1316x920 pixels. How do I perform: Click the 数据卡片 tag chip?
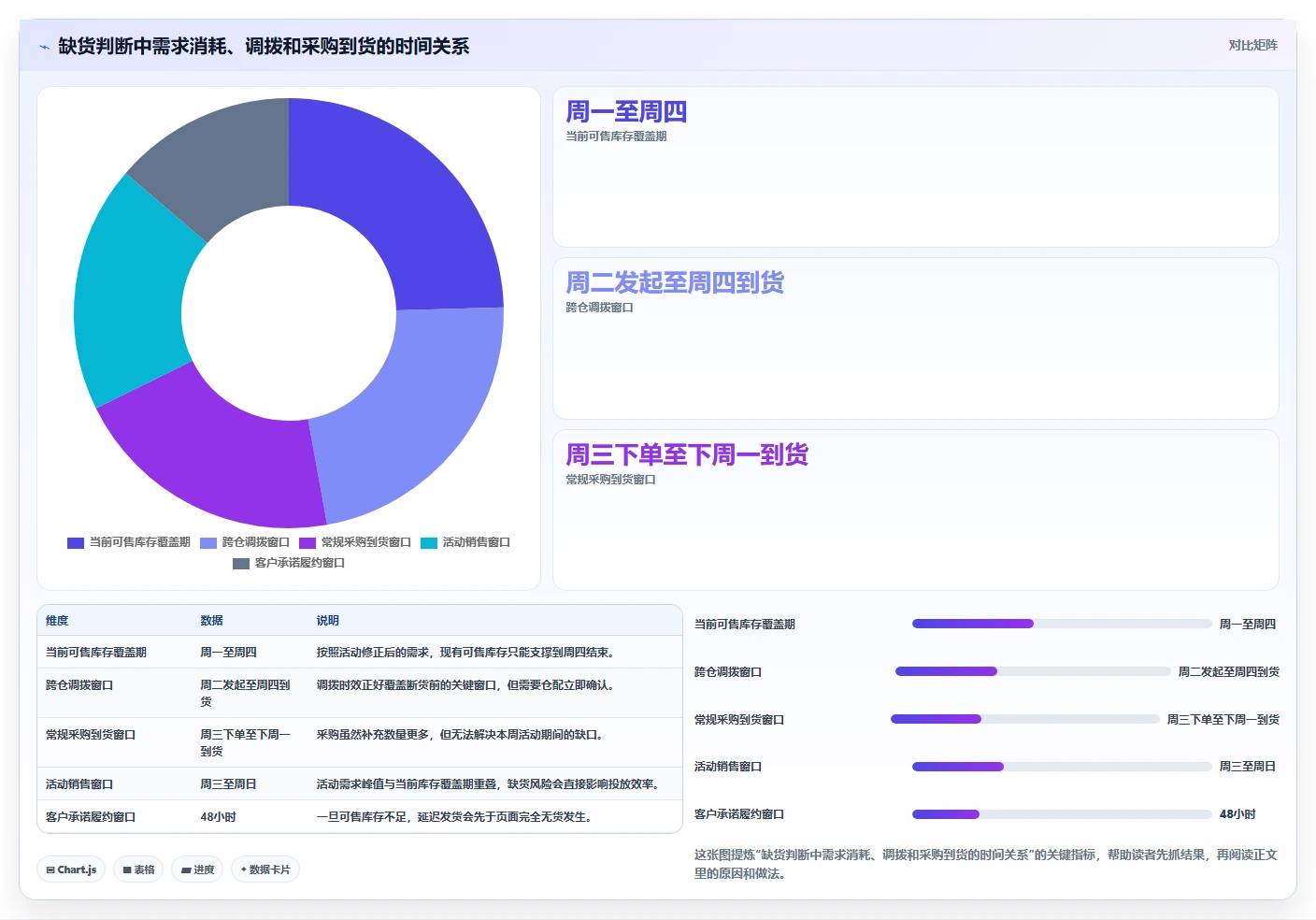[x=265, y=870]
